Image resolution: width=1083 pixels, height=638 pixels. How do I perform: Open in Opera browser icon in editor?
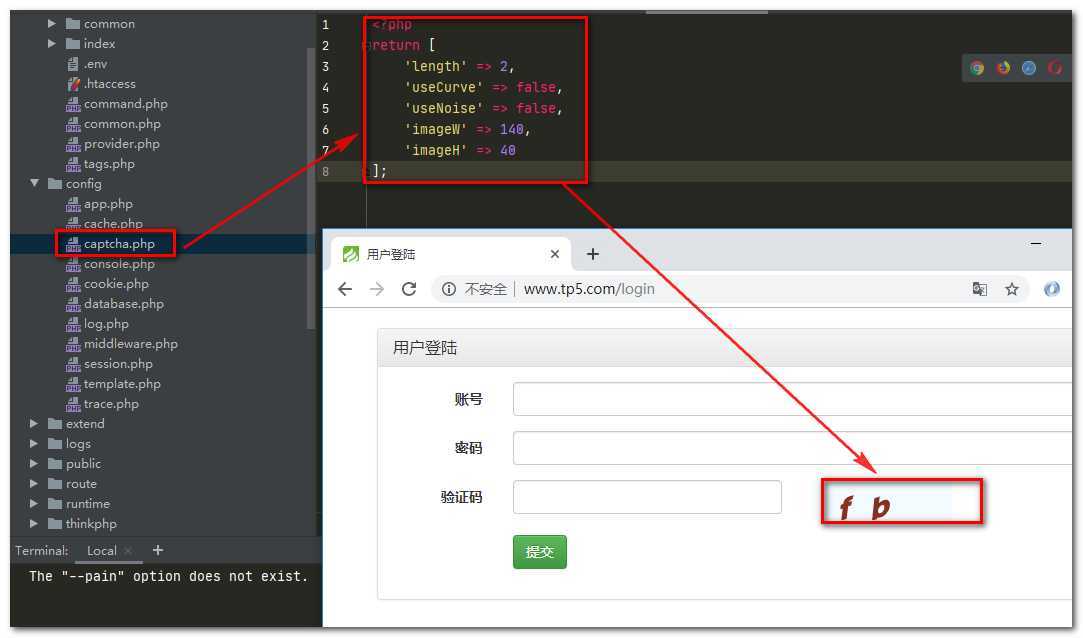1055,68
